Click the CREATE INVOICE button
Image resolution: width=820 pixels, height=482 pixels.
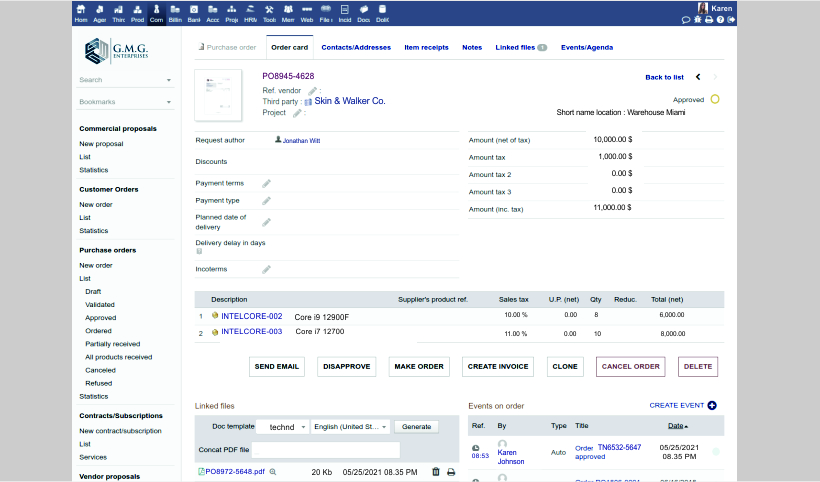498,366
